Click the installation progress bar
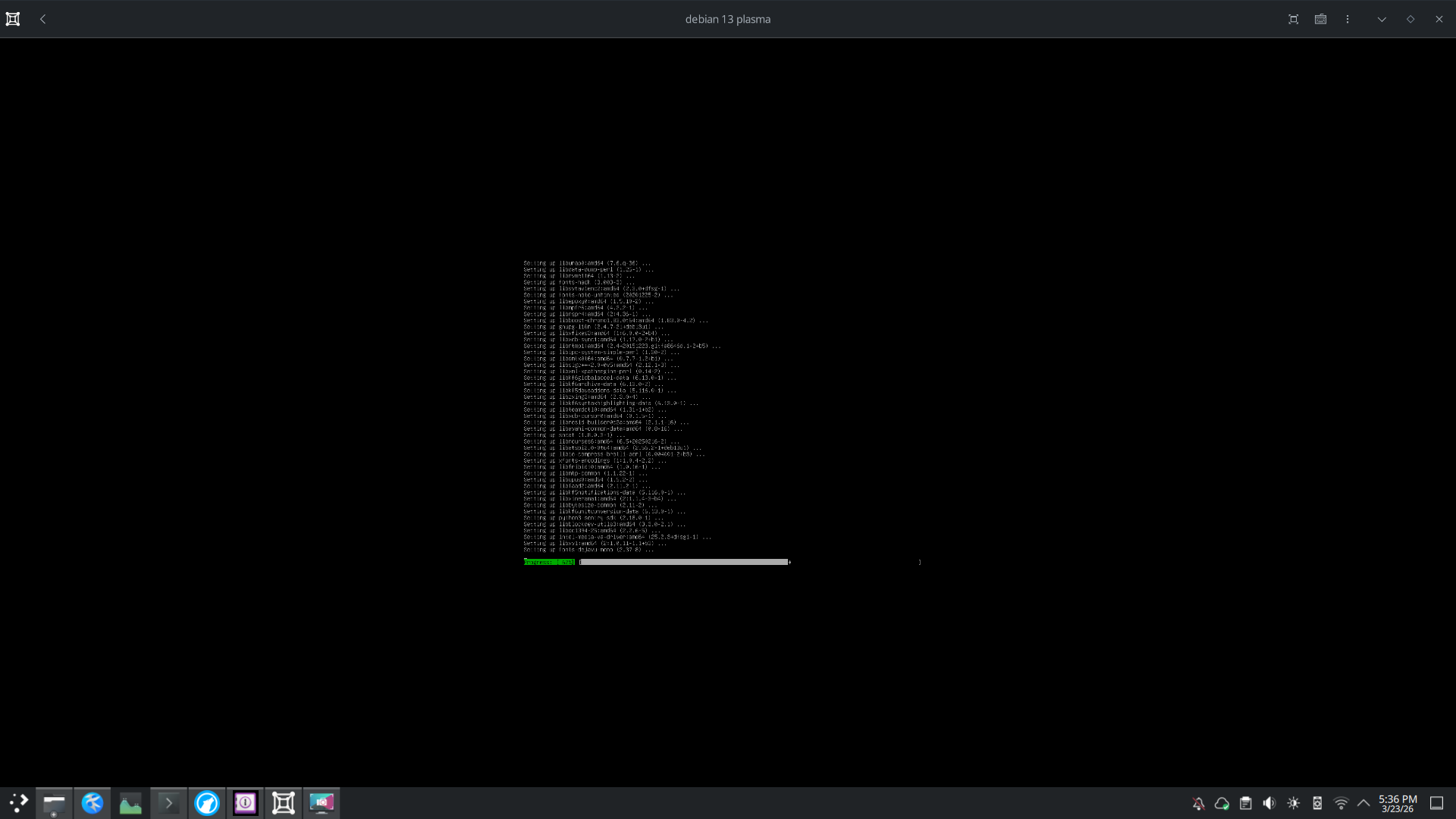The height and width of the screenshot is (819, 1456). [x=684, y=562]
